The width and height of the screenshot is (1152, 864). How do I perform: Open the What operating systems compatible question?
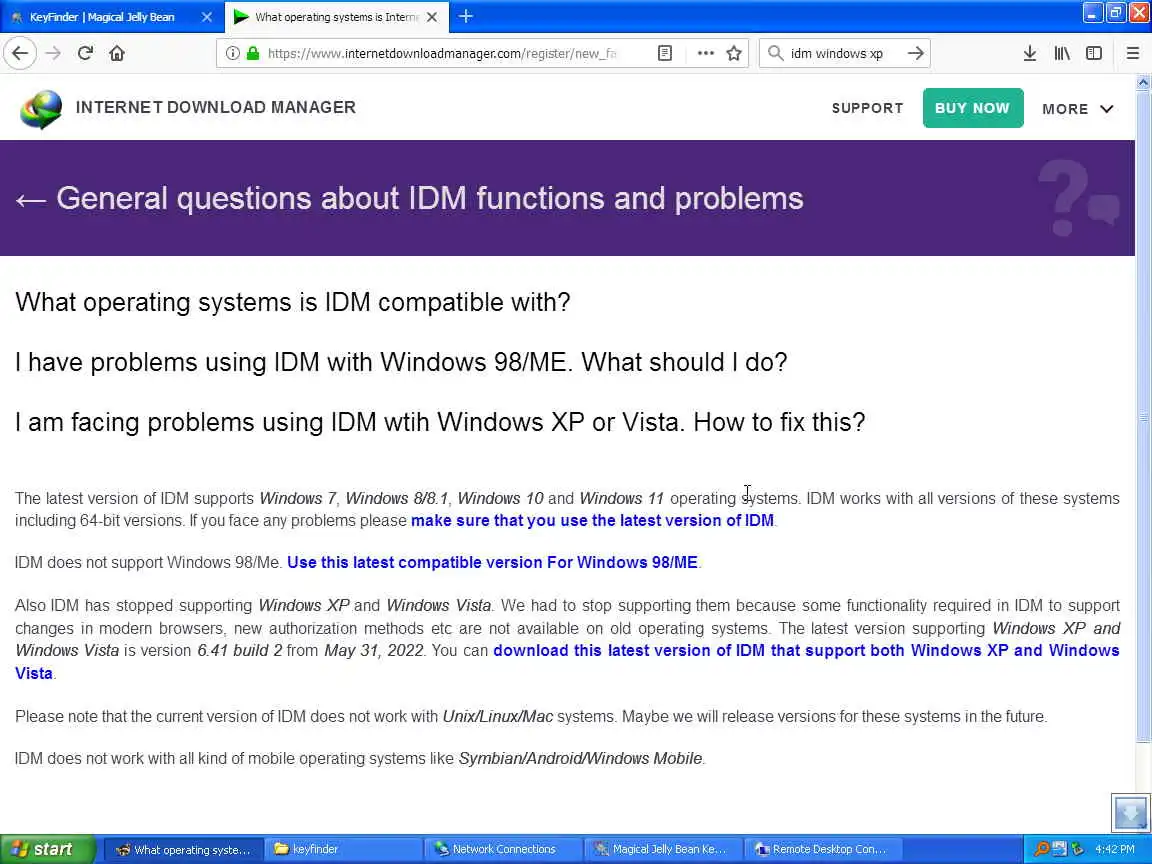coord(292,302)
